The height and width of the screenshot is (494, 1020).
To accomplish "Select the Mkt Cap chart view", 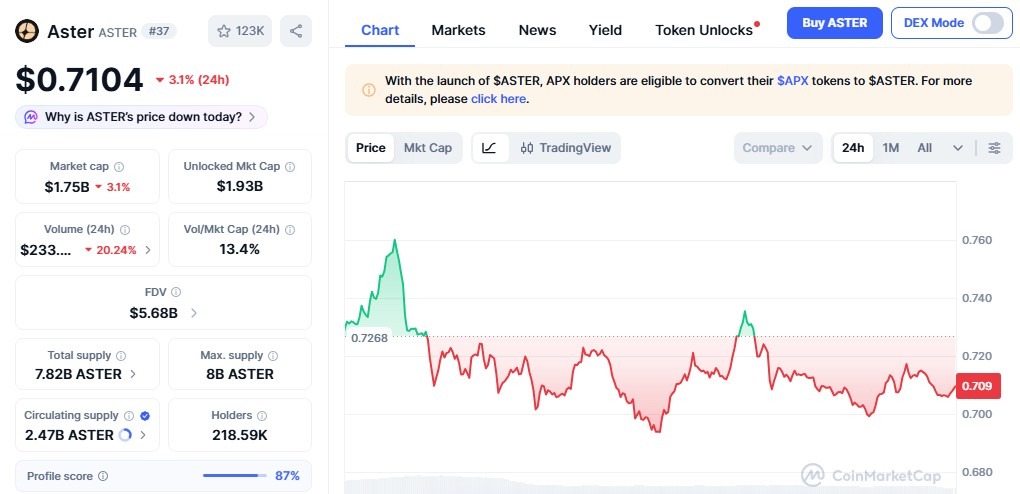I will (x=427, y=148).
